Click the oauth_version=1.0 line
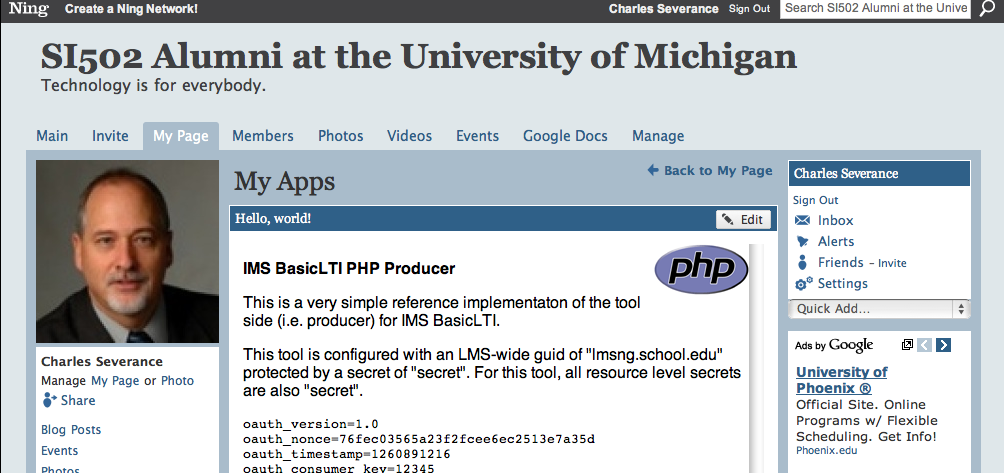 311,424
